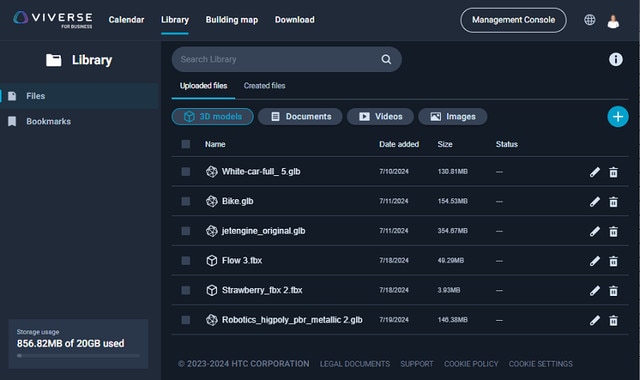The width and height of the screenshot is (640, 380).
Task: Click the glb model icon beside Bike.glb
Action: tap(211, 201)
